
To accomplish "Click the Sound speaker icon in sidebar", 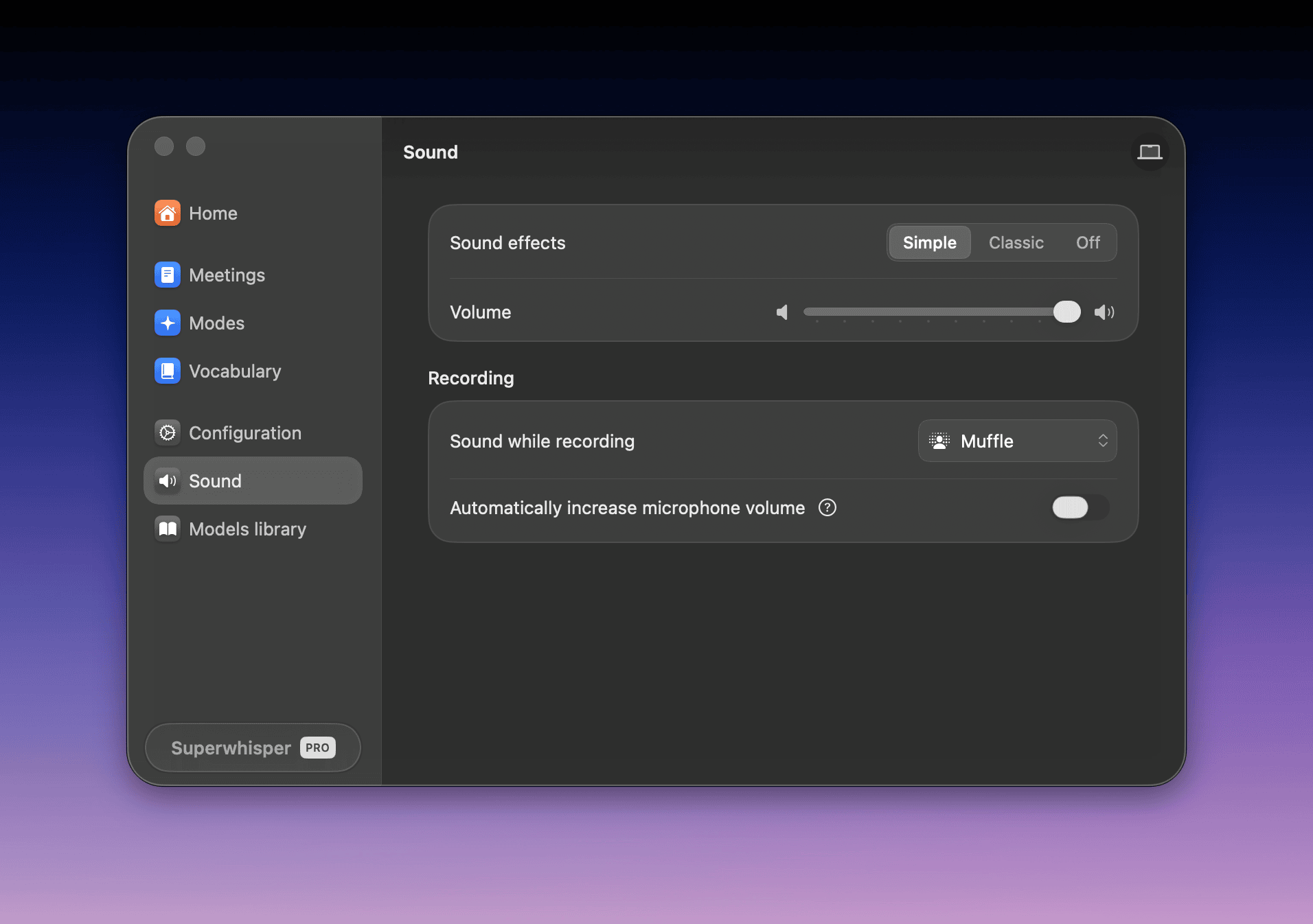I will click(x=168, y=481).
